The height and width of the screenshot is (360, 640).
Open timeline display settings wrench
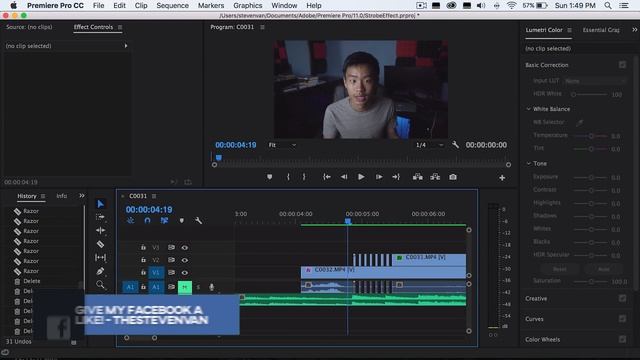click(198, 220)
